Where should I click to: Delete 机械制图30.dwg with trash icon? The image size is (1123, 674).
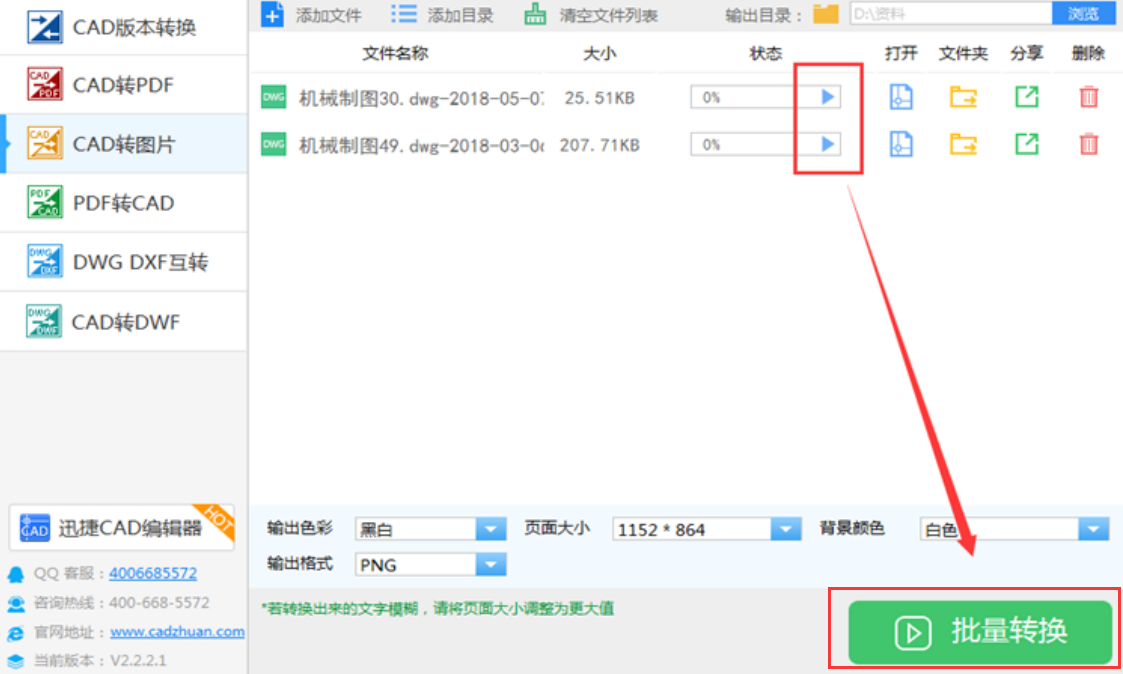pyautogui.click(x=1089, y=97)
